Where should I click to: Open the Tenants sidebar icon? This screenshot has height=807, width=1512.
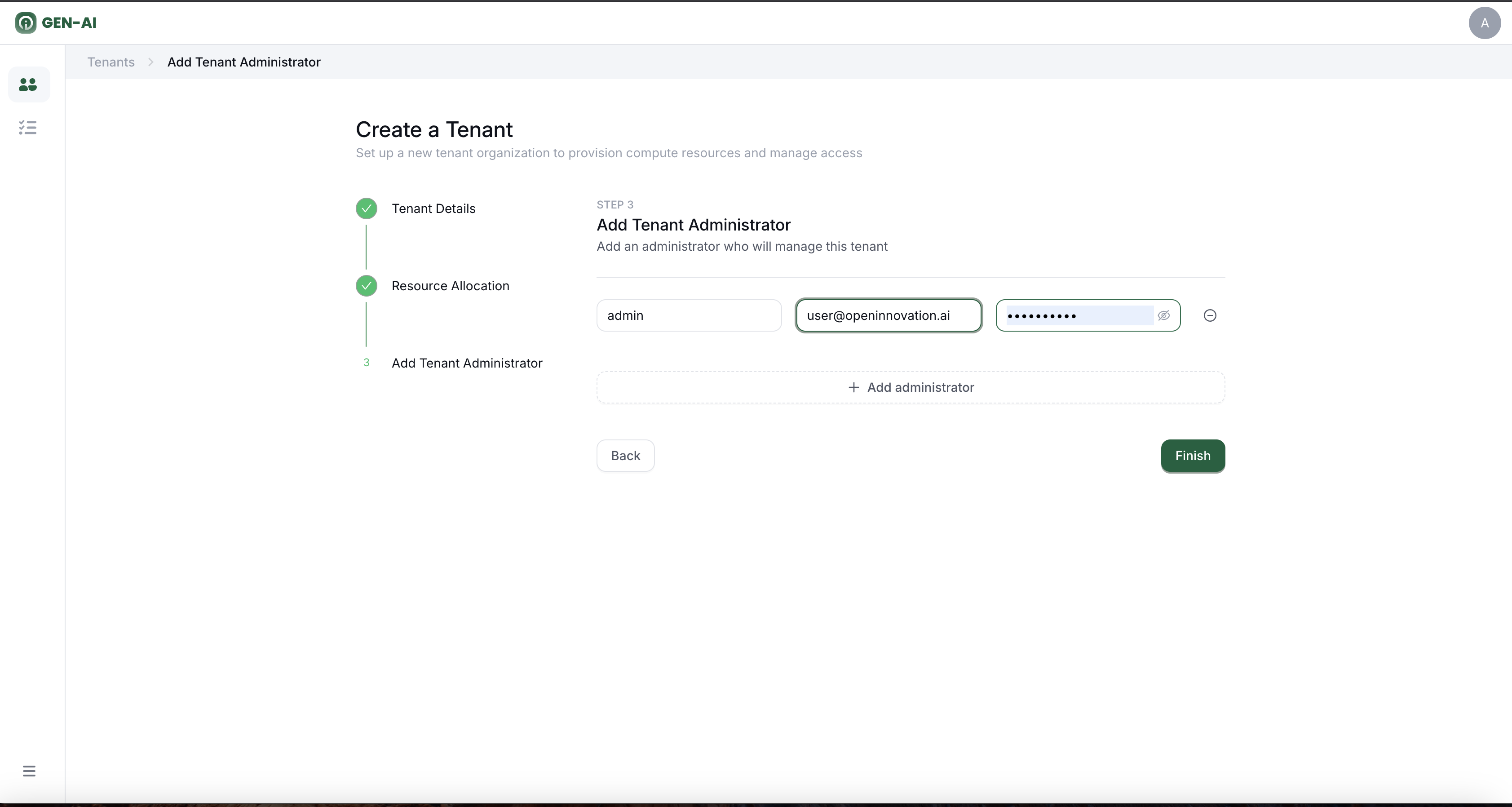click(27, 84)
